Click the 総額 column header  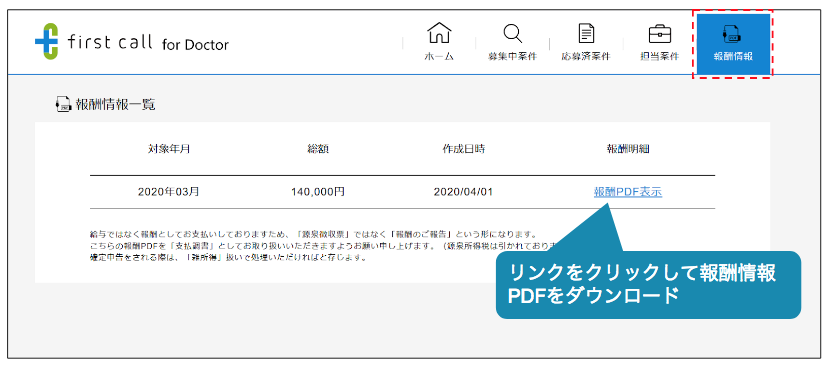point(318,149)
